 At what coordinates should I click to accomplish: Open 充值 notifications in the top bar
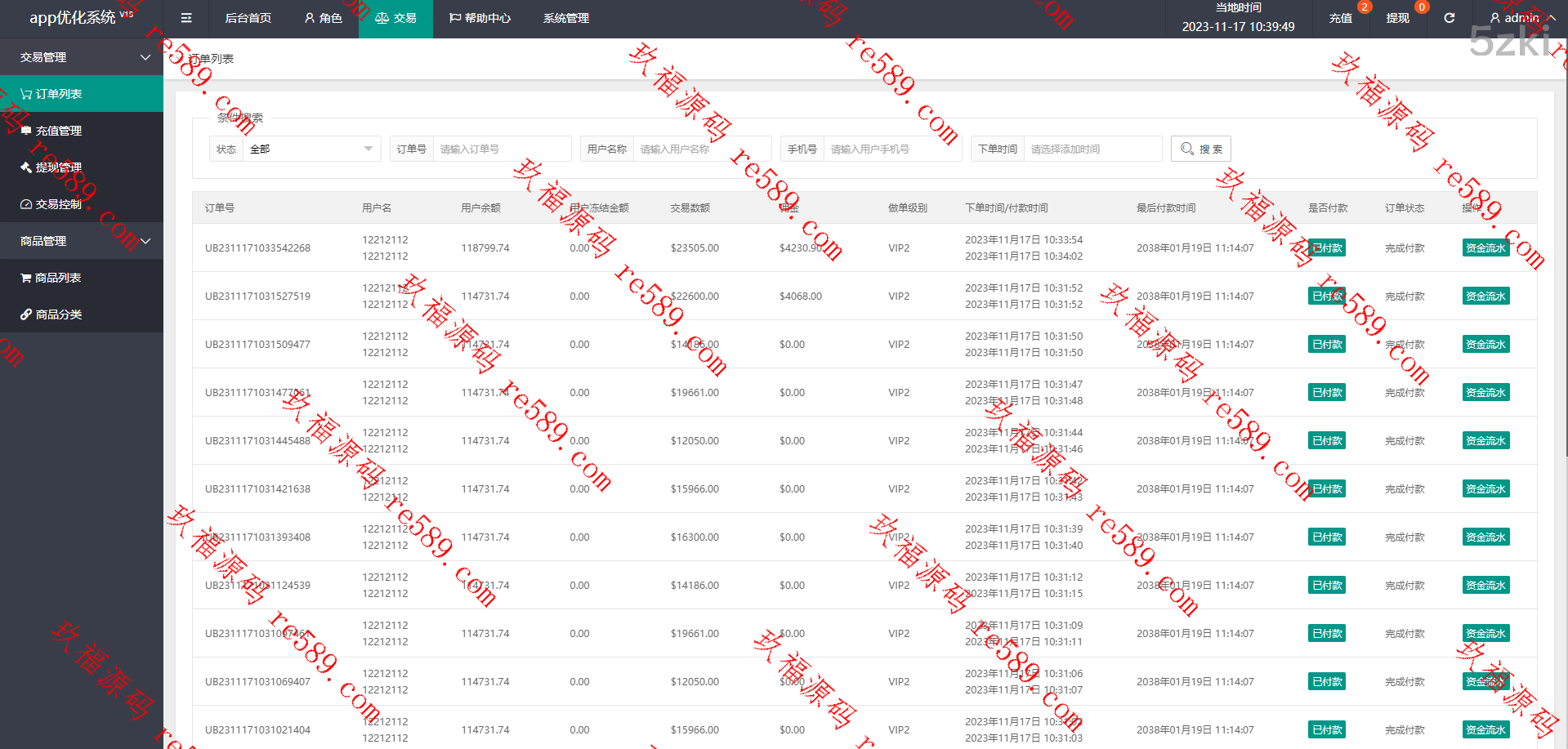[1340, 18]
